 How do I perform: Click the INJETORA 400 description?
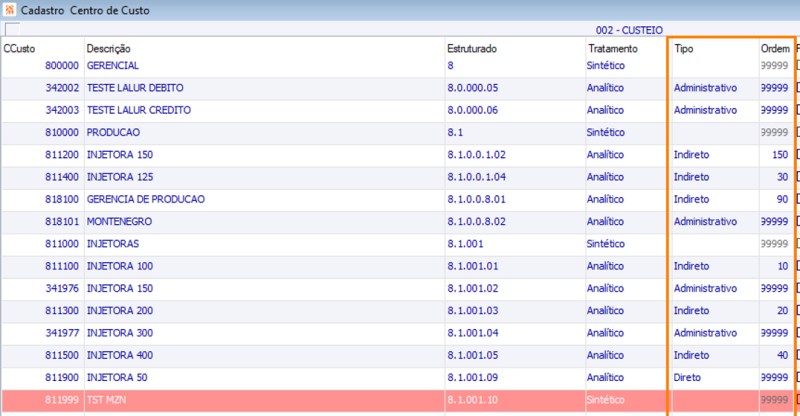point(120,355)
